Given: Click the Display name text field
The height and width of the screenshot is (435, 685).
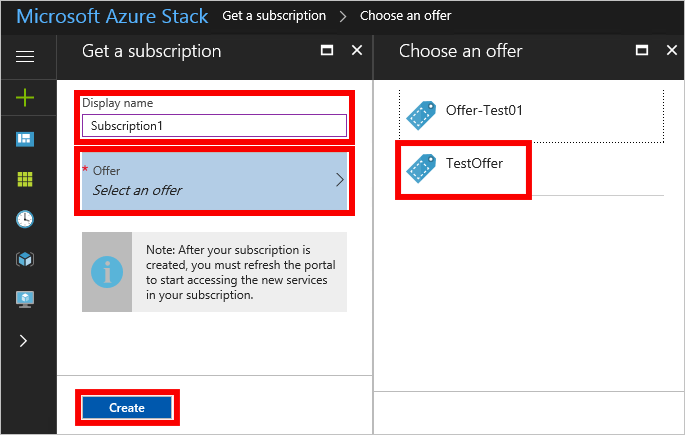Looking at the screenshot, I should (x=213, y=126).
